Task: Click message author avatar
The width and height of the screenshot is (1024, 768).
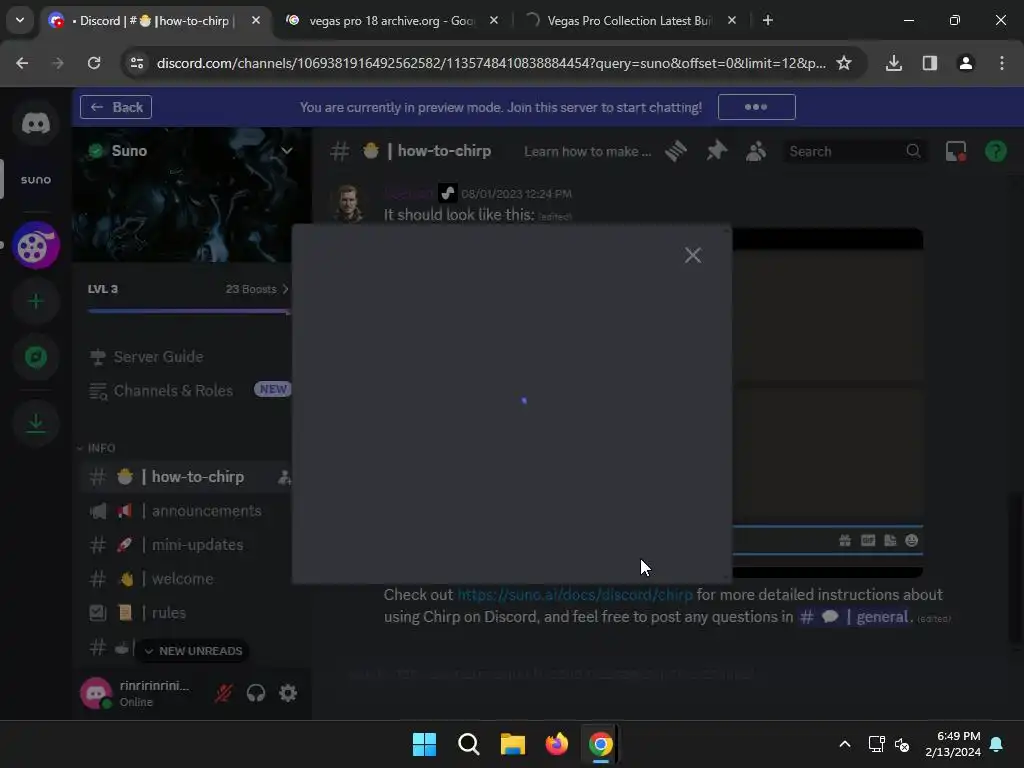Action: point(348,203)
